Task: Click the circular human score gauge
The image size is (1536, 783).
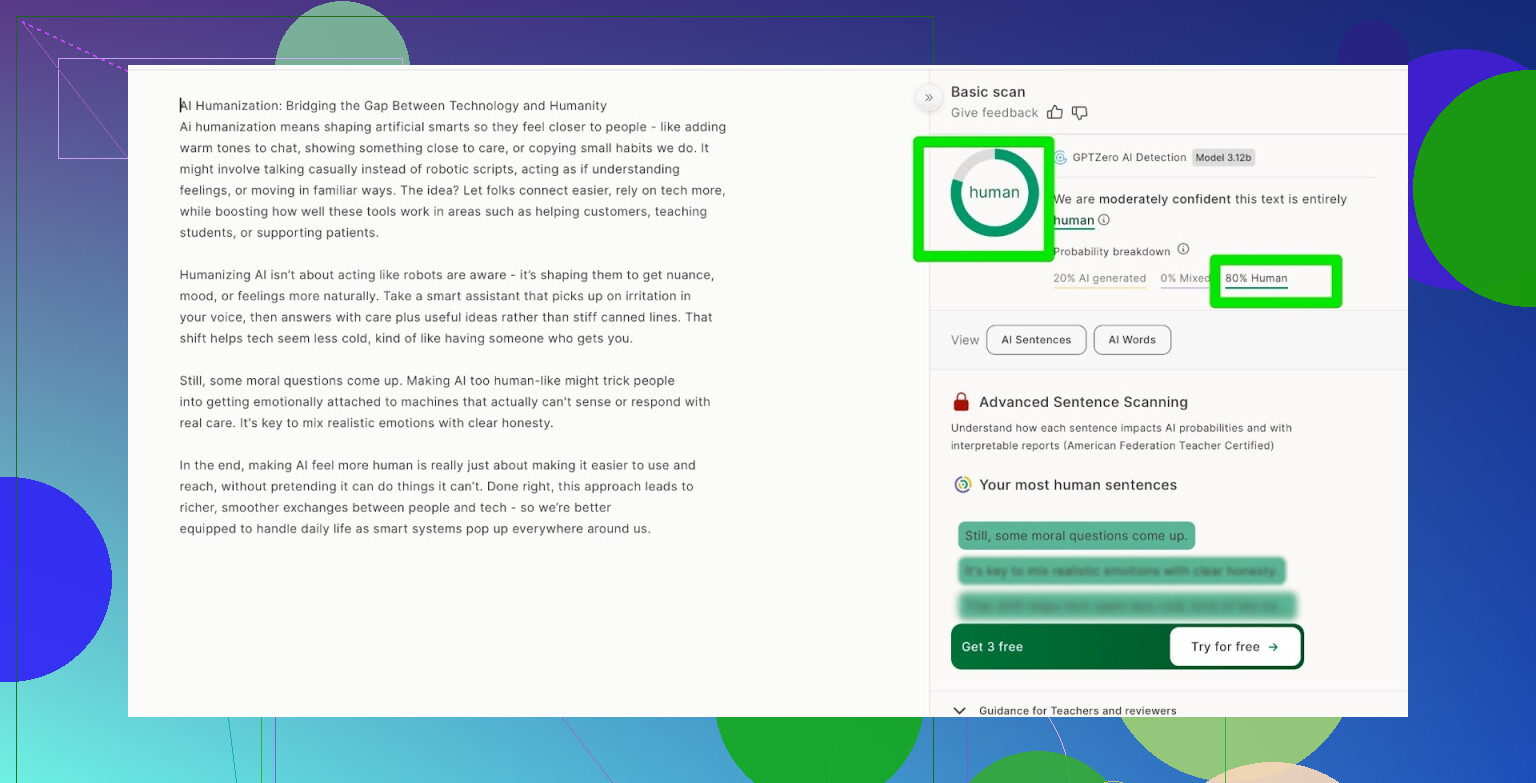Action: (x=994, y=193)
